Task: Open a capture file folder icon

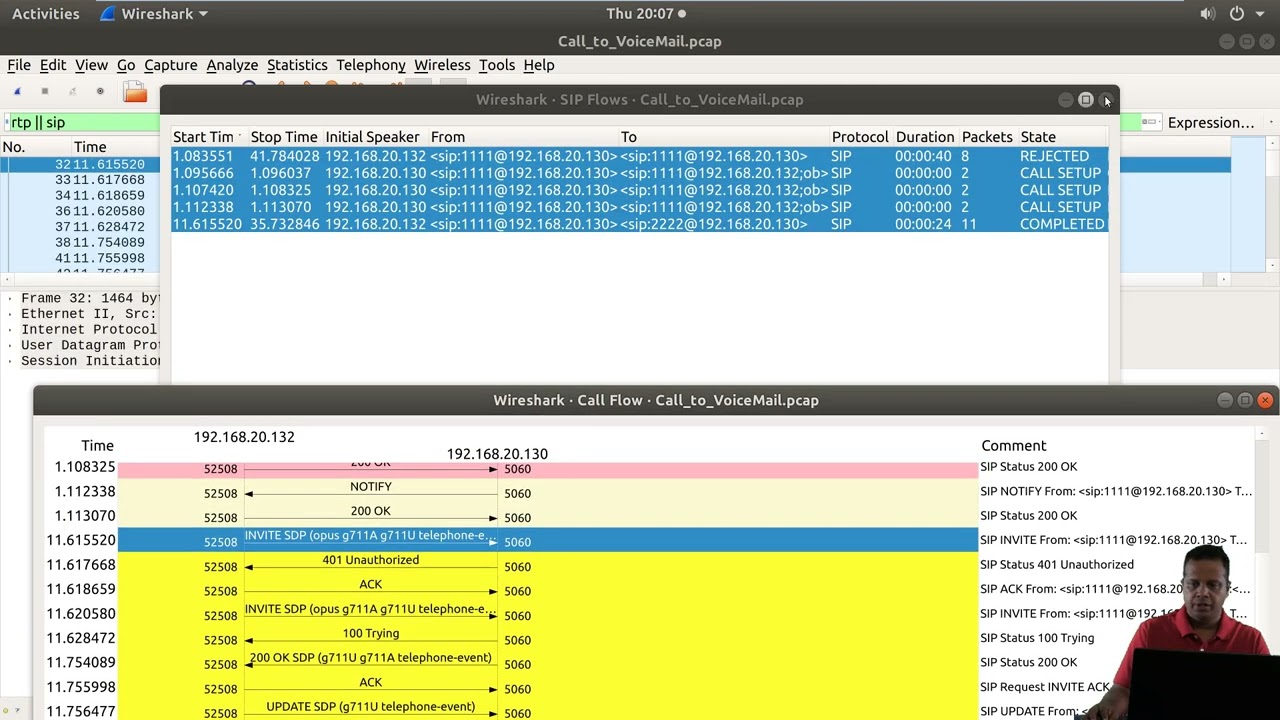Action: pos(135,93)
